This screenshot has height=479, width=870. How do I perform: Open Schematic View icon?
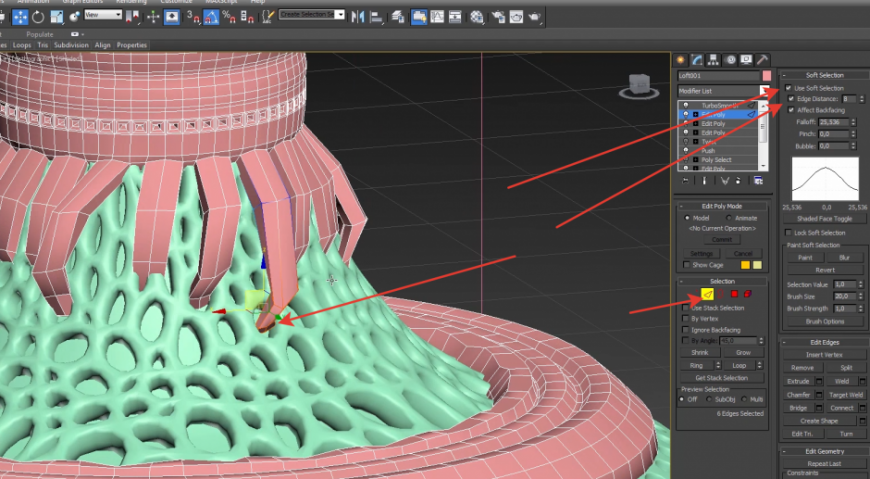click(455, 17)
